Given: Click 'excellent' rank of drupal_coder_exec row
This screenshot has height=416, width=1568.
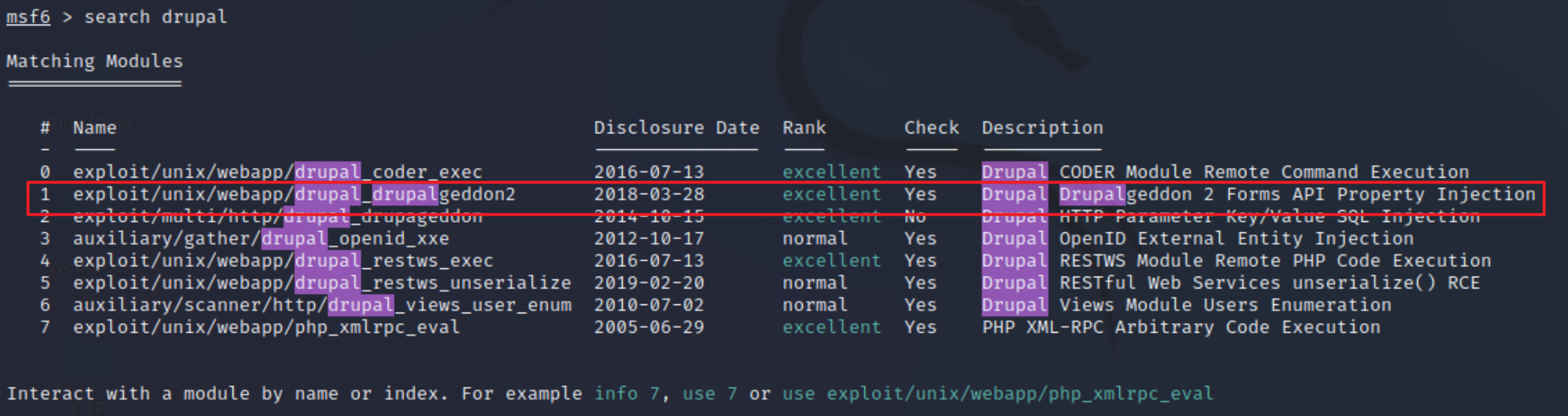Looking at the screenshot, I should pyautogui.click(x=831, y=172).
